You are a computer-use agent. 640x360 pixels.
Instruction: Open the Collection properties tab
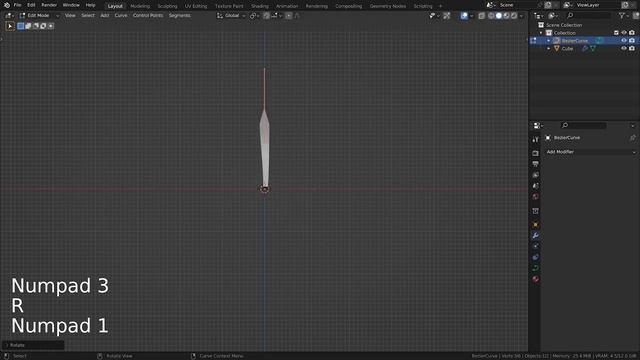[x=536, y=211]
